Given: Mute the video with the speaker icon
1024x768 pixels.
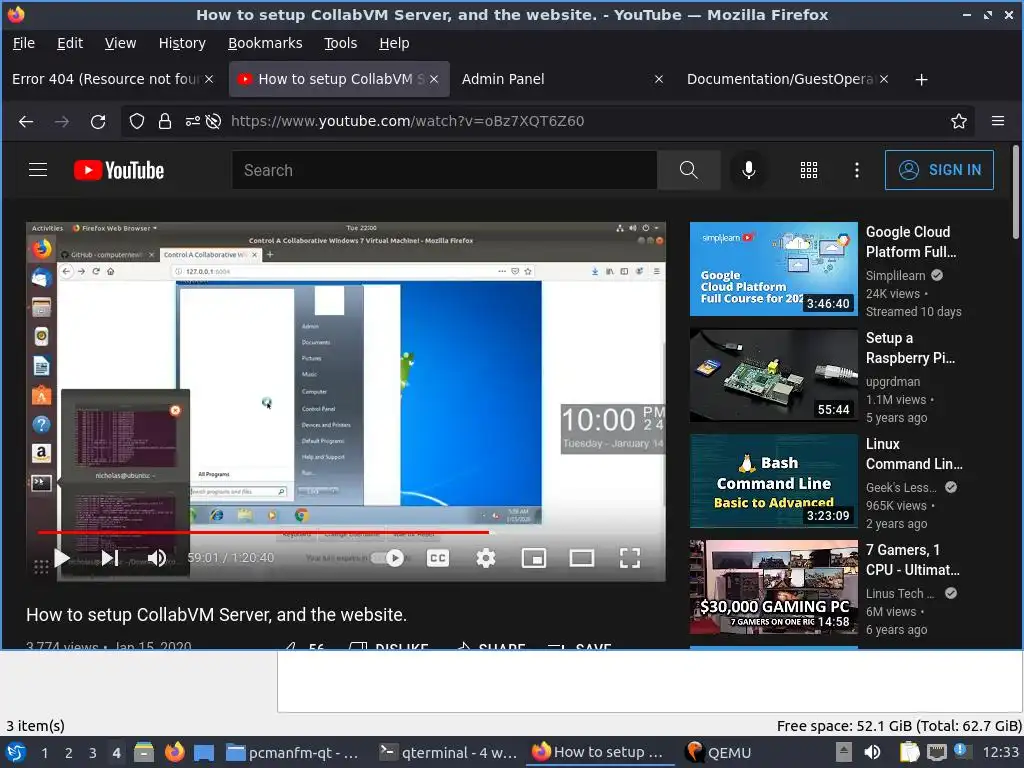Looking at the screenshot, I should tap(157, 558).
